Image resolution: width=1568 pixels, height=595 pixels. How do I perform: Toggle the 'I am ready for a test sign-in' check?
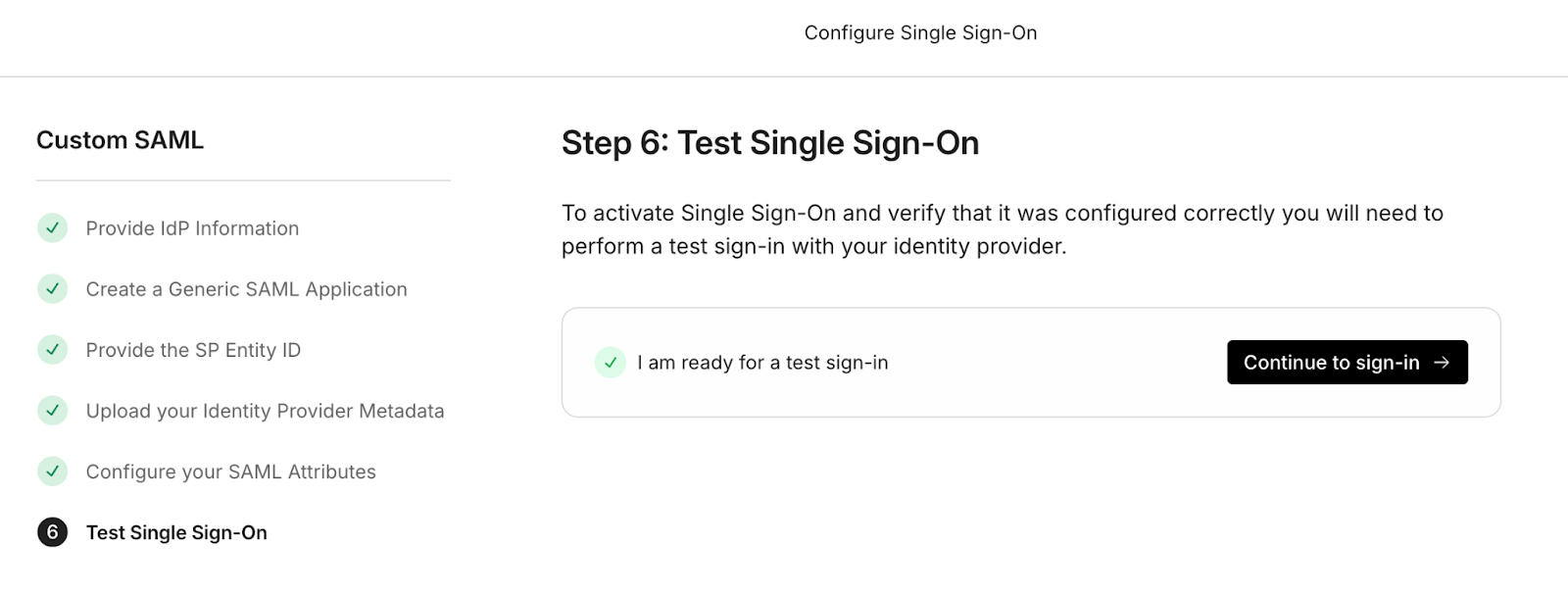pos(611,363)
